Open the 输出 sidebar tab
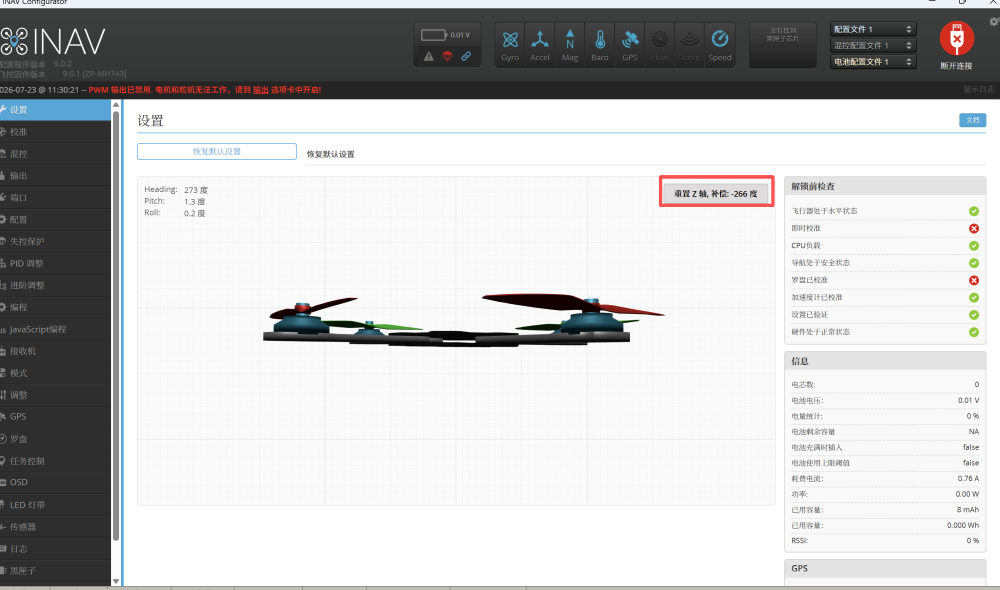This screenshot has width=1000, height=590. point(55,175)
